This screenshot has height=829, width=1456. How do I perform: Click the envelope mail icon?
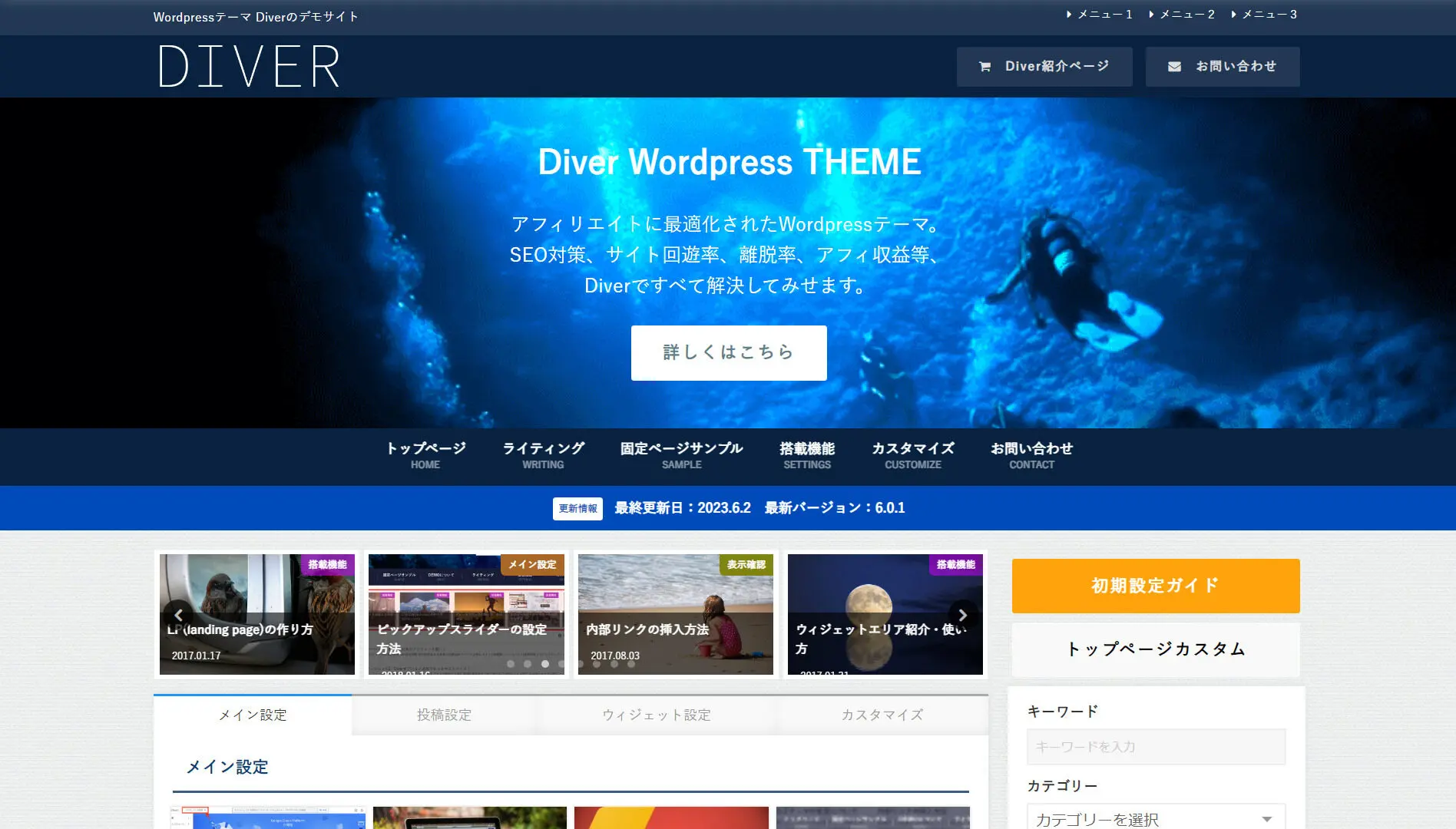1174,67
